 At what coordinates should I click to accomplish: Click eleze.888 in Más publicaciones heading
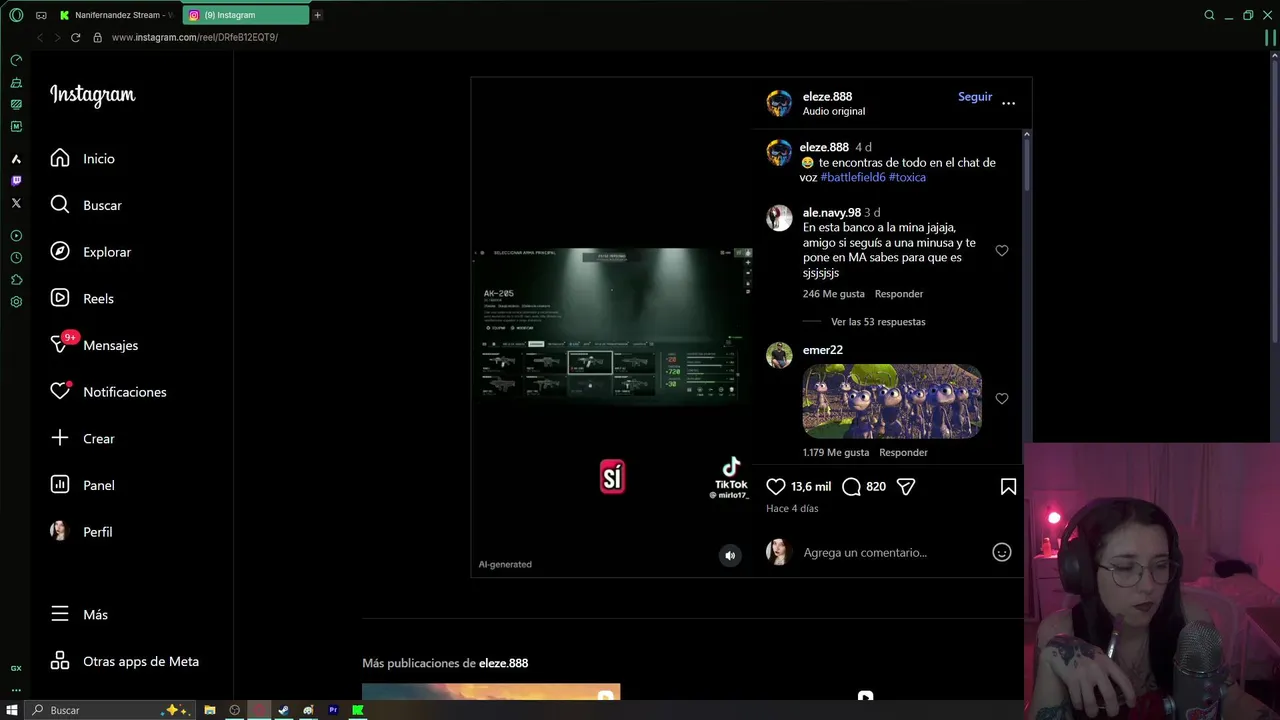pos(503,663)
